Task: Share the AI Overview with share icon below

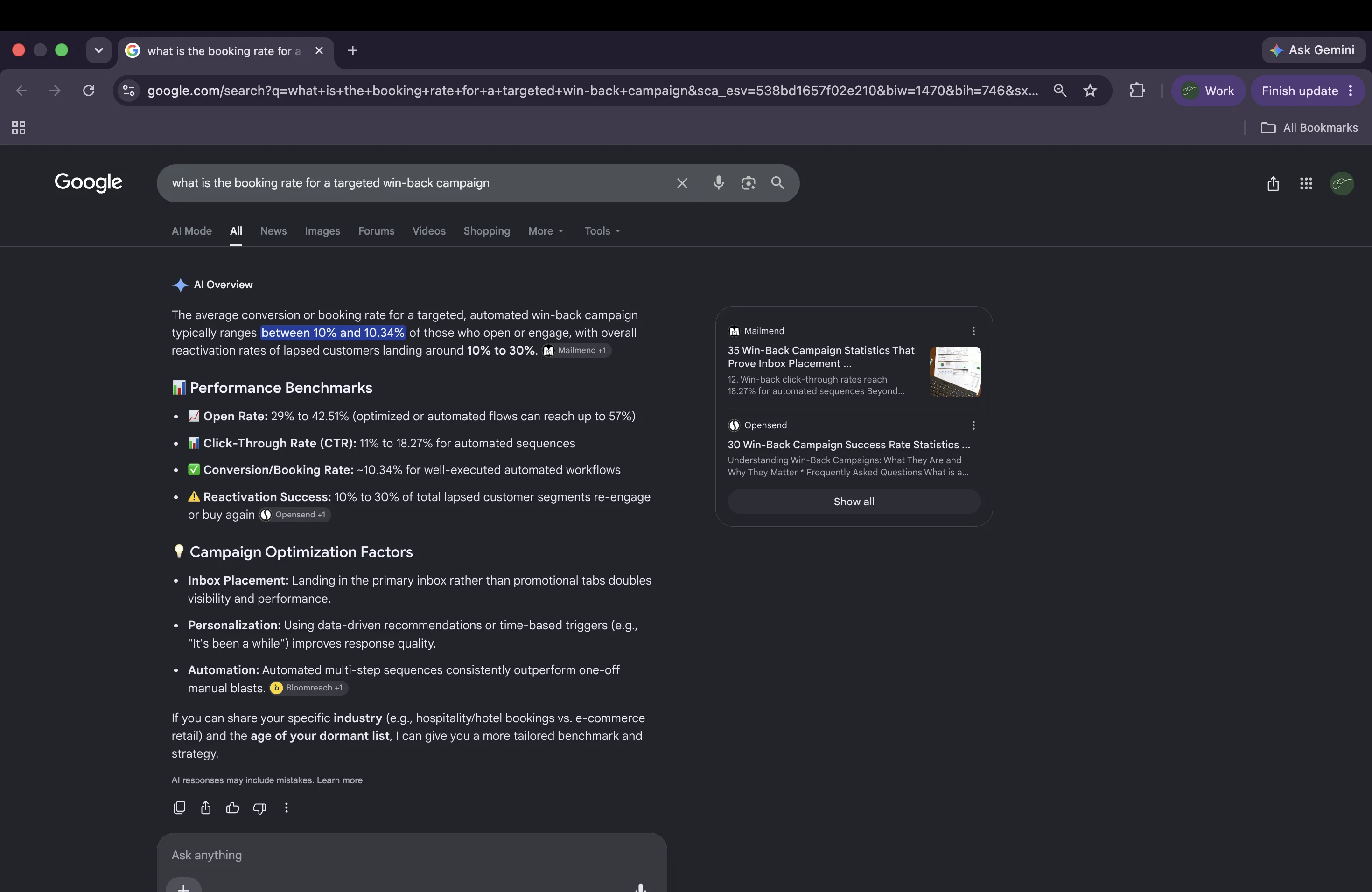Action: tap(206, 807)
